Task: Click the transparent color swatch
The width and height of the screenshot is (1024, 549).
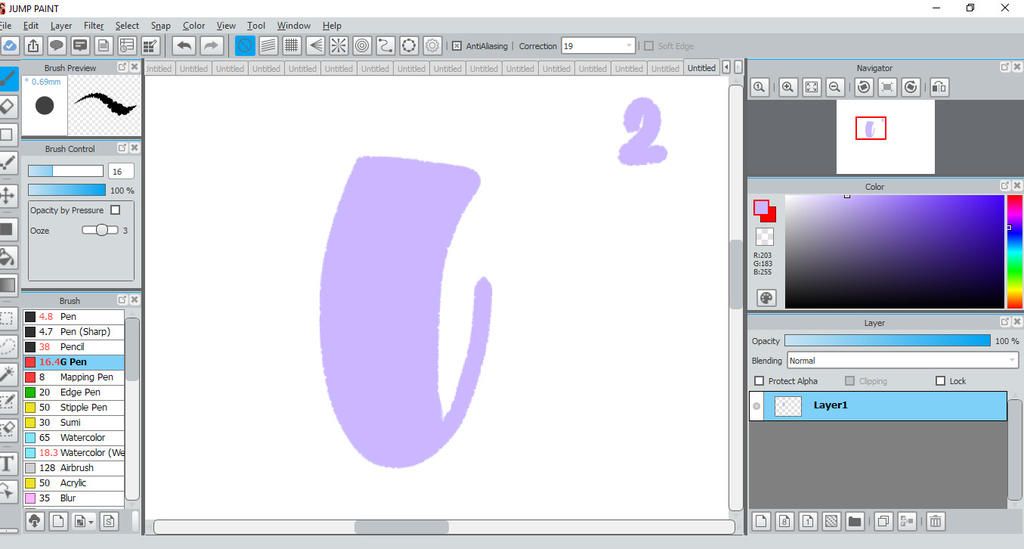Action: [764, 236]
